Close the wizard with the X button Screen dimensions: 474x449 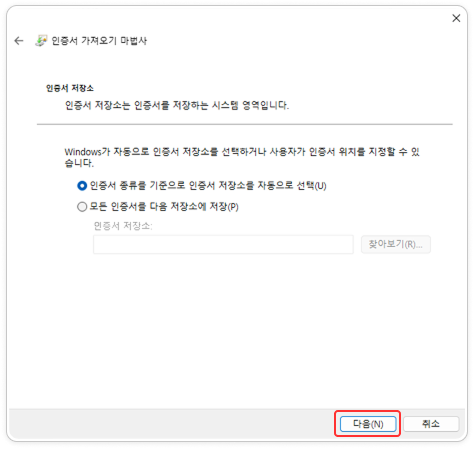[456, 18]
